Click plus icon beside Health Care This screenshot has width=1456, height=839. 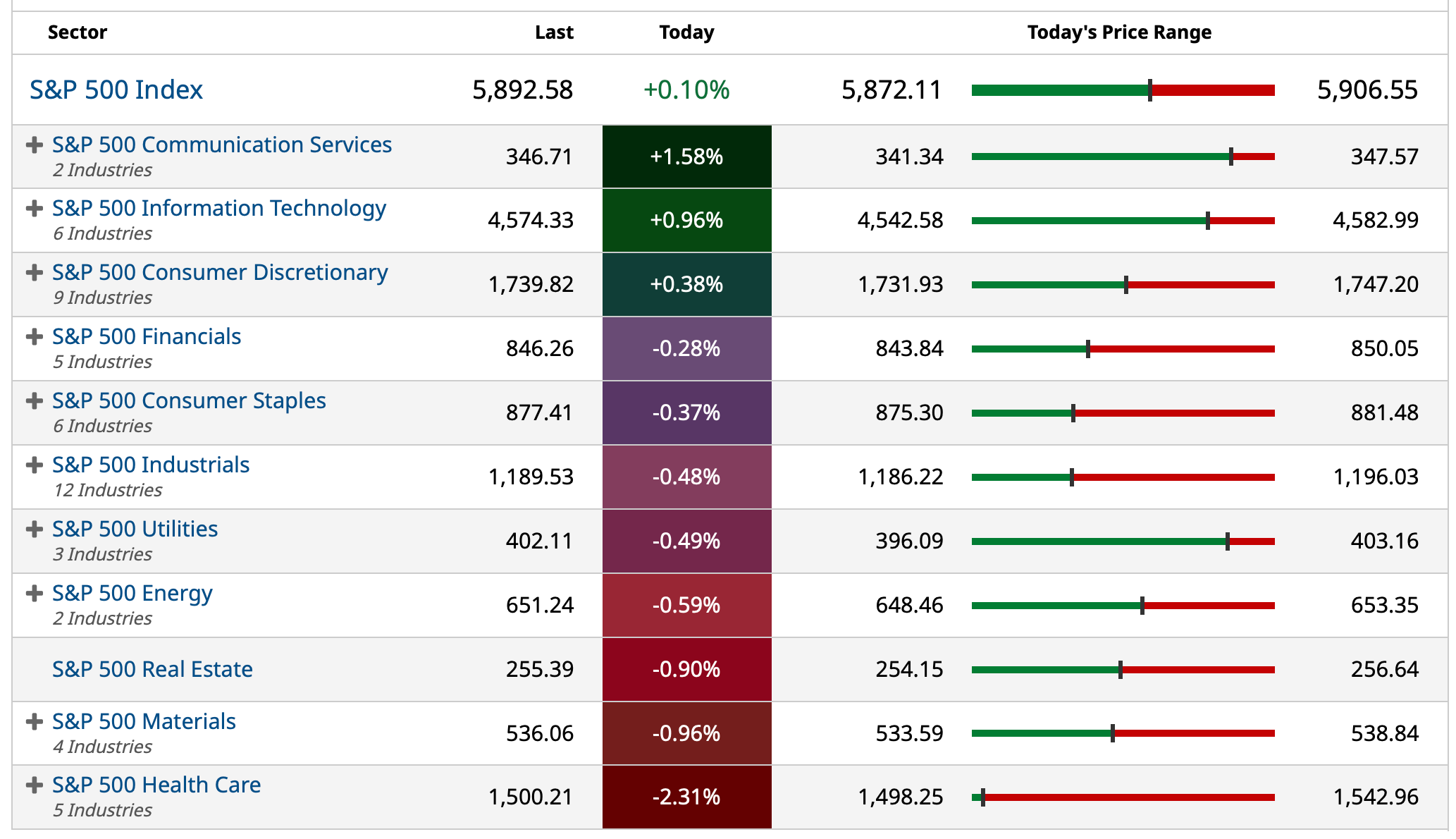(x=34, y=785)
